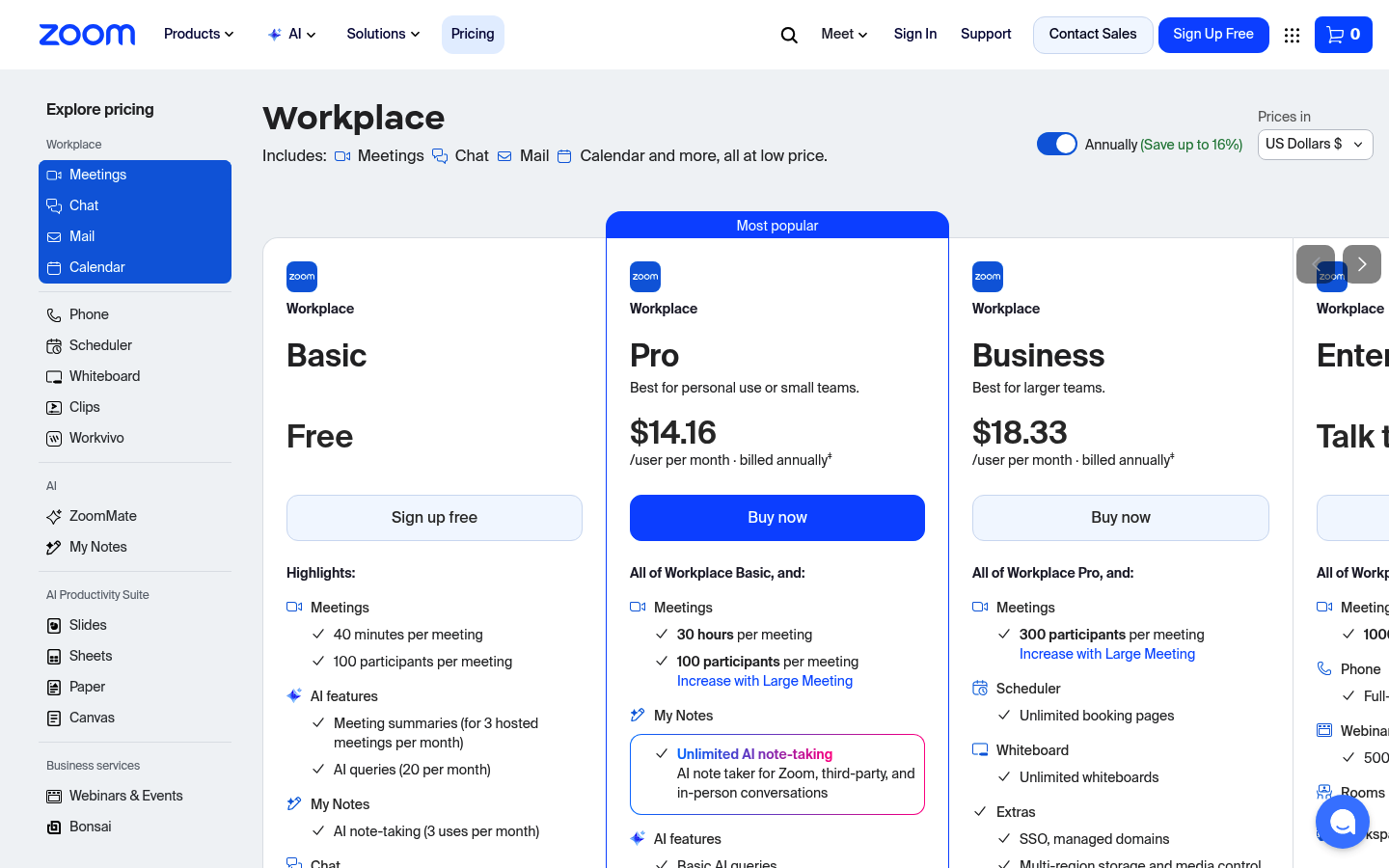
Task: Open the Support link
Action: 986,35
